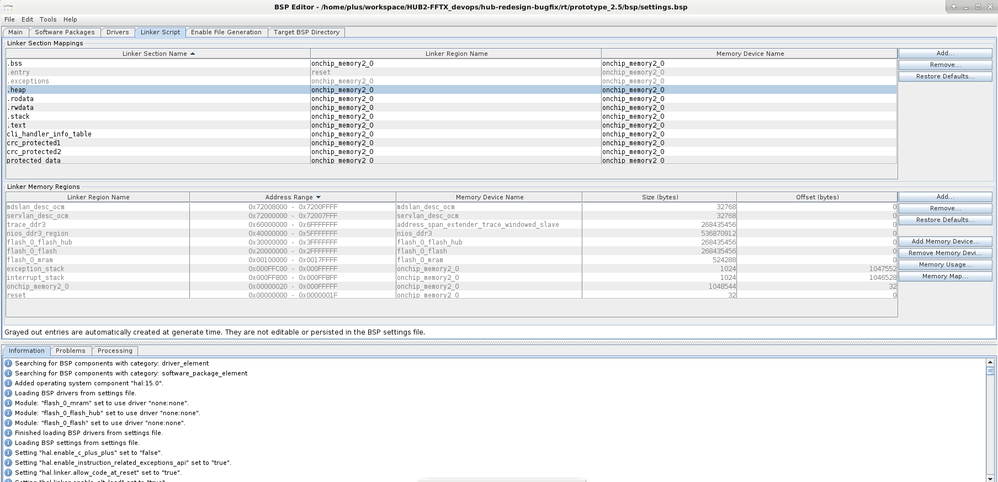
Task: Select the interrupt_stack region row
Action: tap(451, 278)
